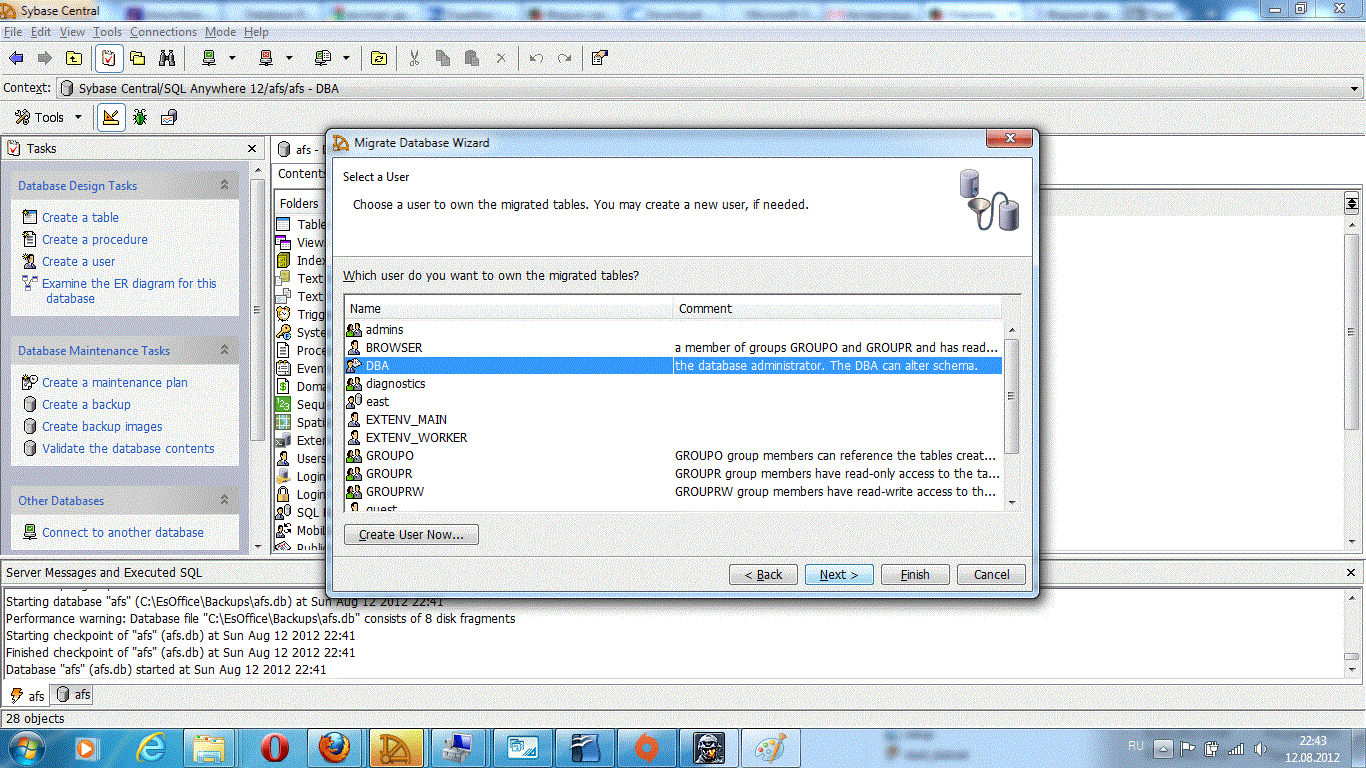Open the View menu
Screen dimensions: 1366x768
72,32
